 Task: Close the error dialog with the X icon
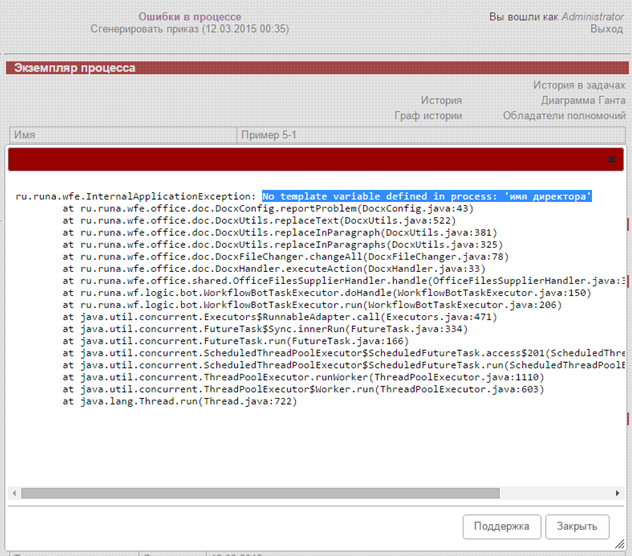coord(612,159)
